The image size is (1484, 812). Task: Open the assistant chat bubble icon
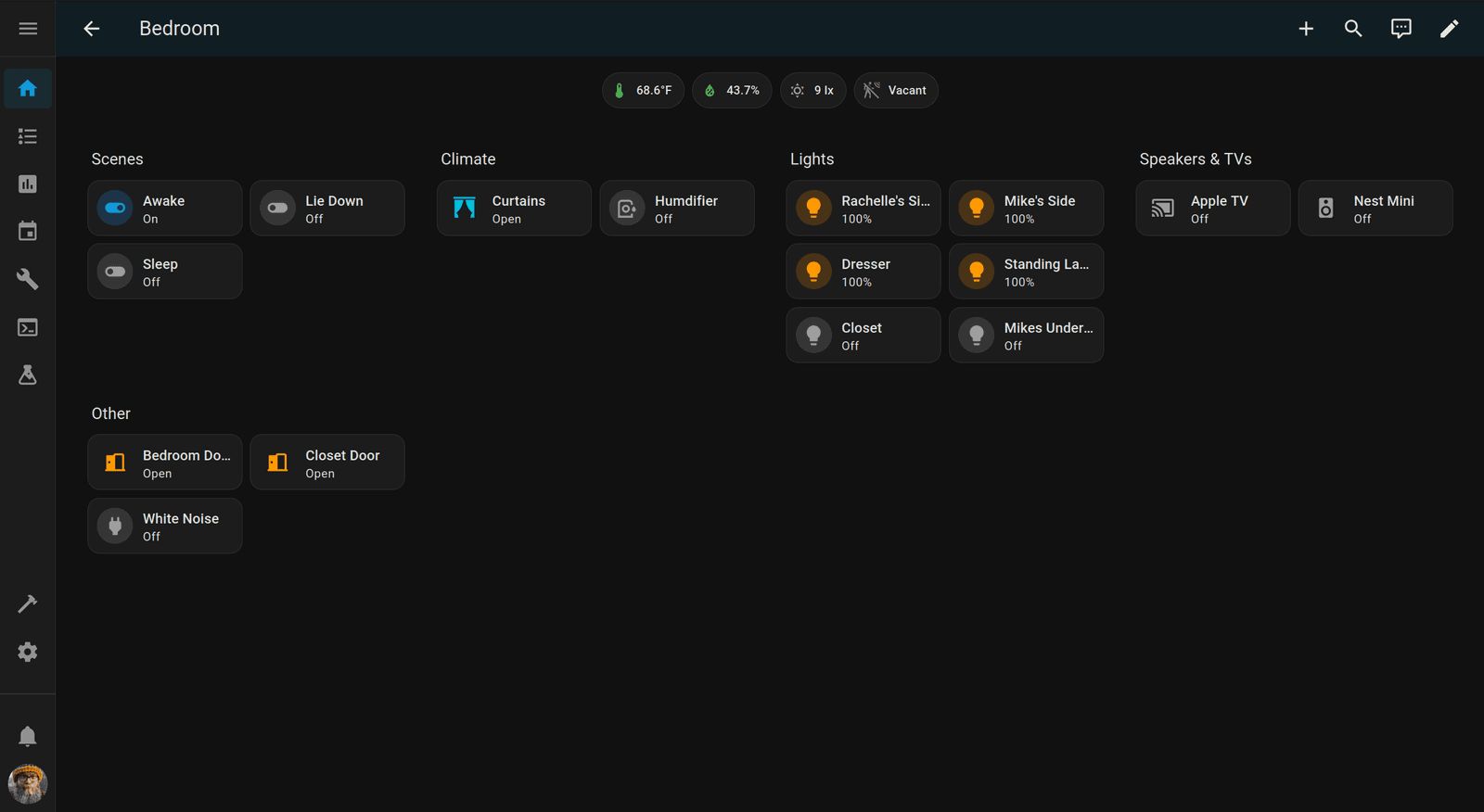pos(1401,29)
